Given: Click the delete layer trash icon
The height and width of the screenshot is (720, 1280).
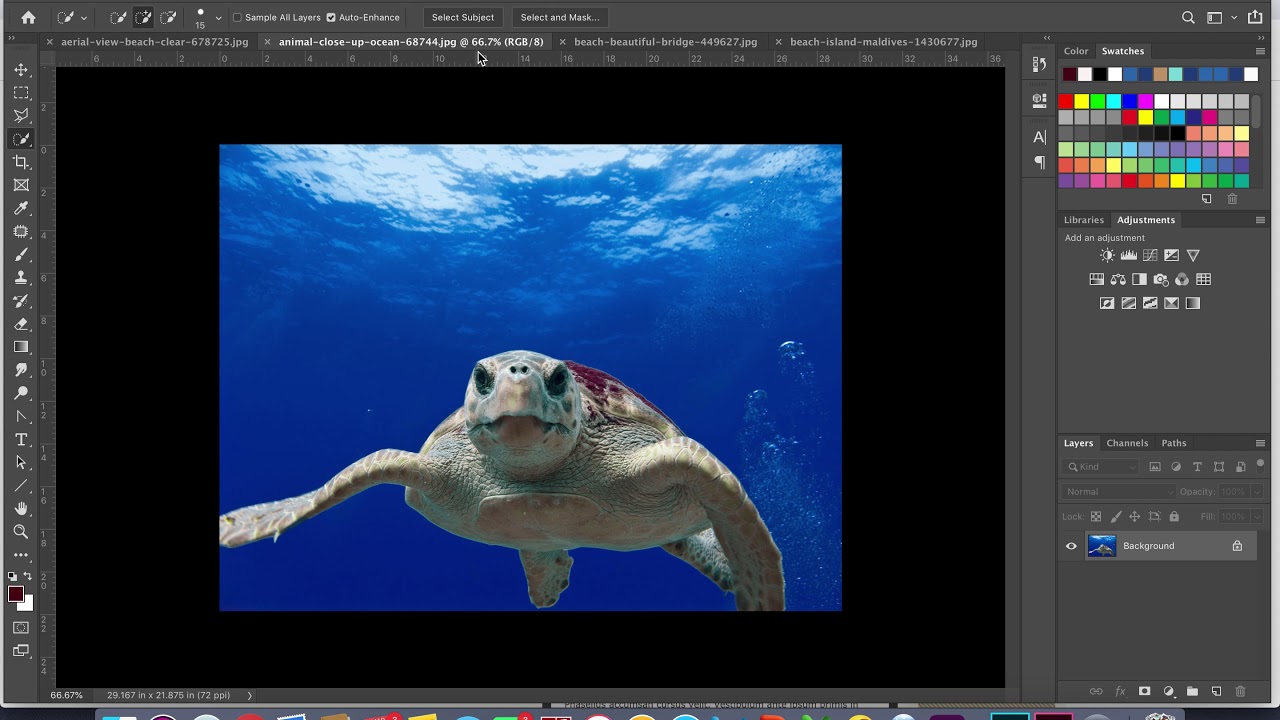Looking at the screenshot, I should [x=1241, y=691].
